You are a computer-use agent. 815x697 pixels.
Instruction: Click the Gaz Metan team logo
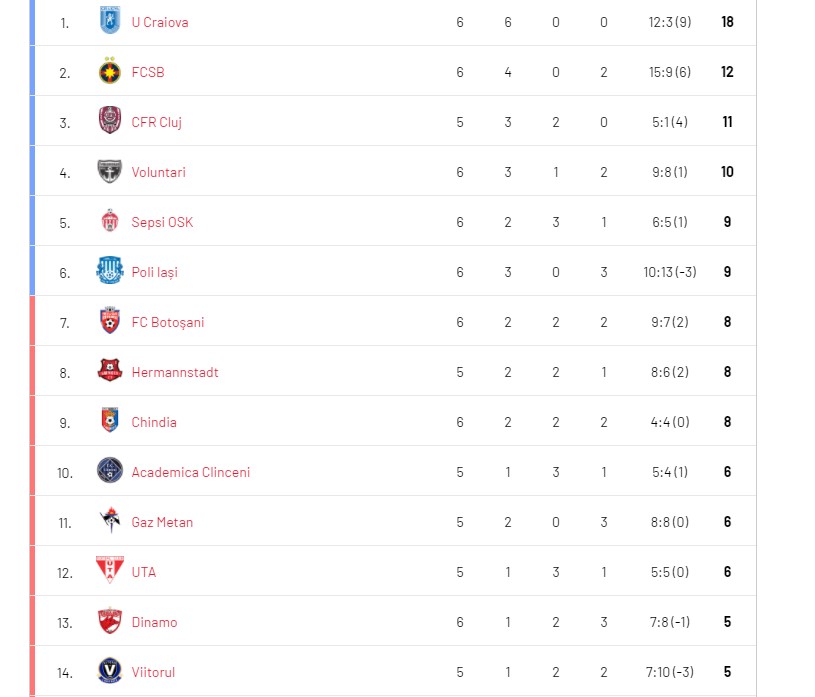click(x=109, y=522)
